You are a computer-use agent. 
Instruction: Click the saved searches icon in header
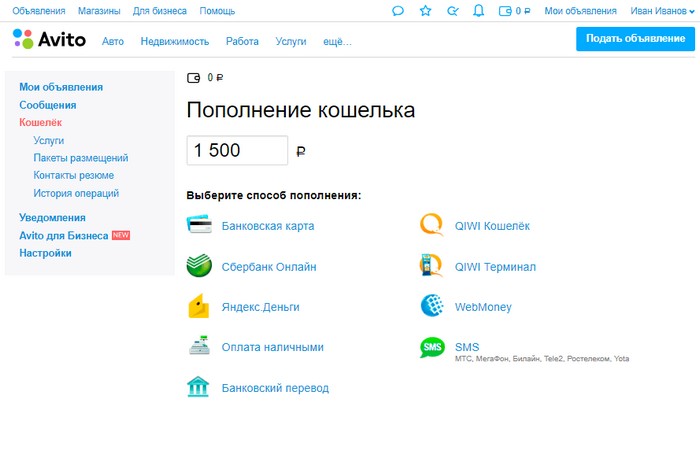(452, 11)
